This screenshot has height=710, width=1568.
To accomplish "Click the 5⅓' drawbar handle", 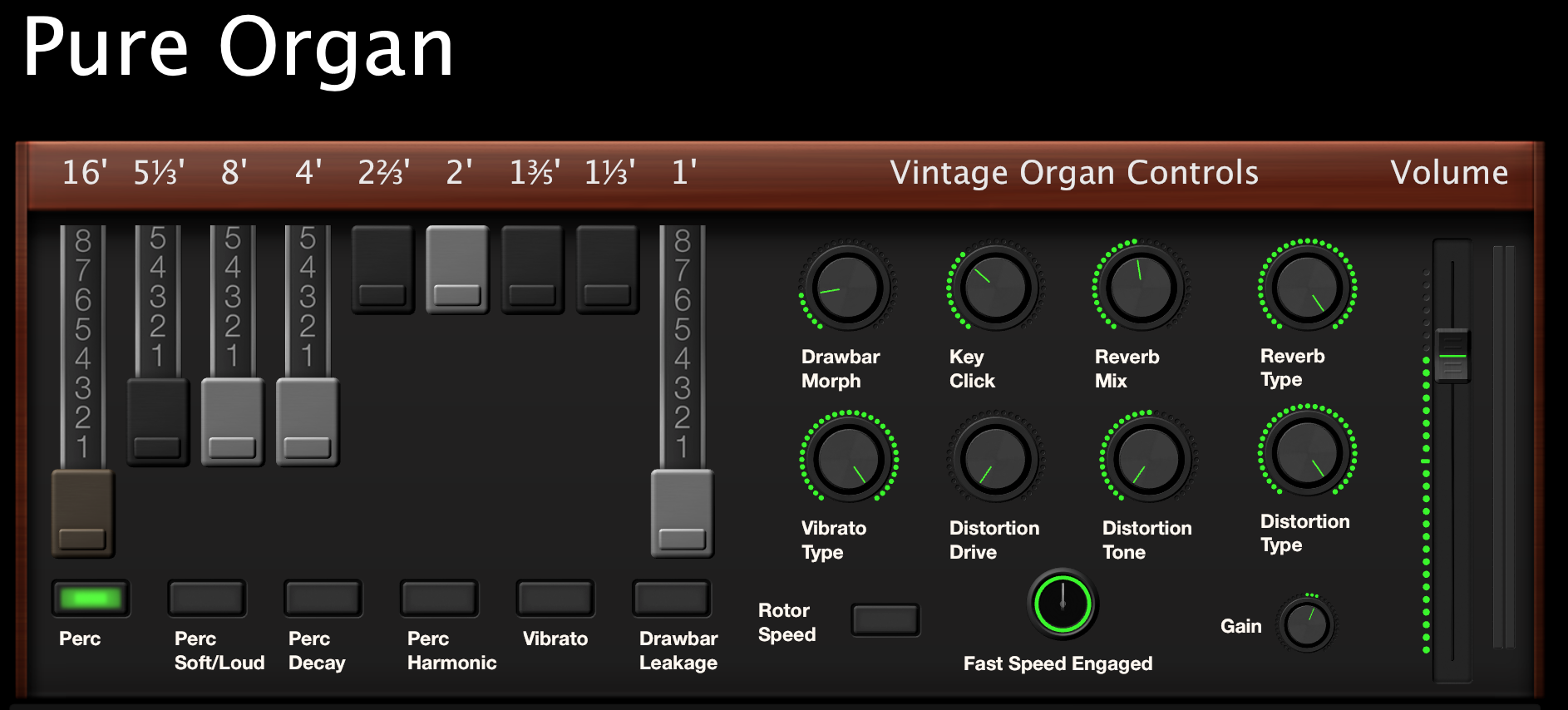I will tap(158, 422).
